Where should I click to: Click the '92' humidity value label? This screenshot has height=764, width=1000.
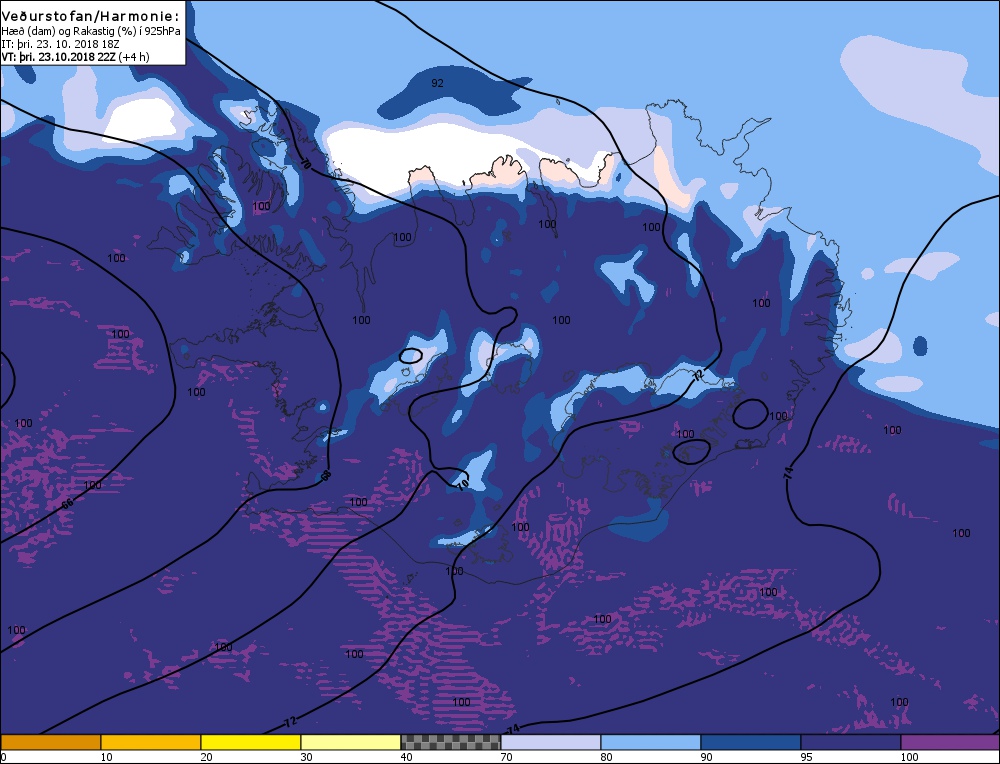tap(438, 83)
